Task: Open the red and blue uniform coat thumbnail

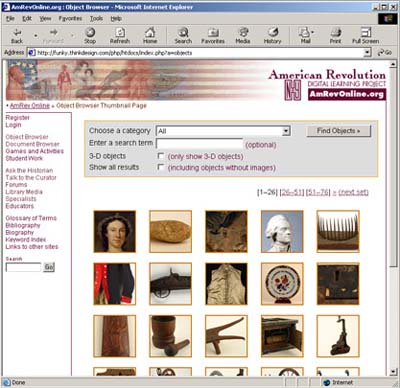Action: pyautogui.click(x=114, y=284)
